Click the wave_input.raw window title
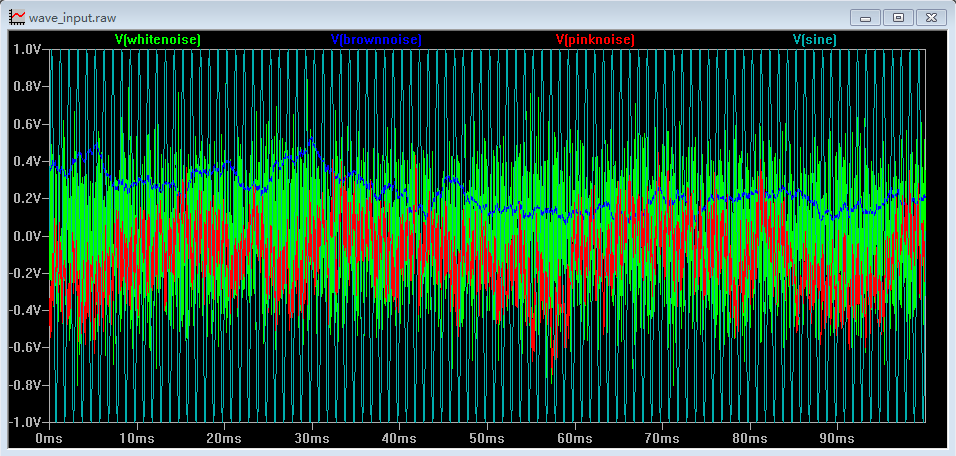Image resolution: width=956 pixels, height=456 pixels. coord(72,18)
